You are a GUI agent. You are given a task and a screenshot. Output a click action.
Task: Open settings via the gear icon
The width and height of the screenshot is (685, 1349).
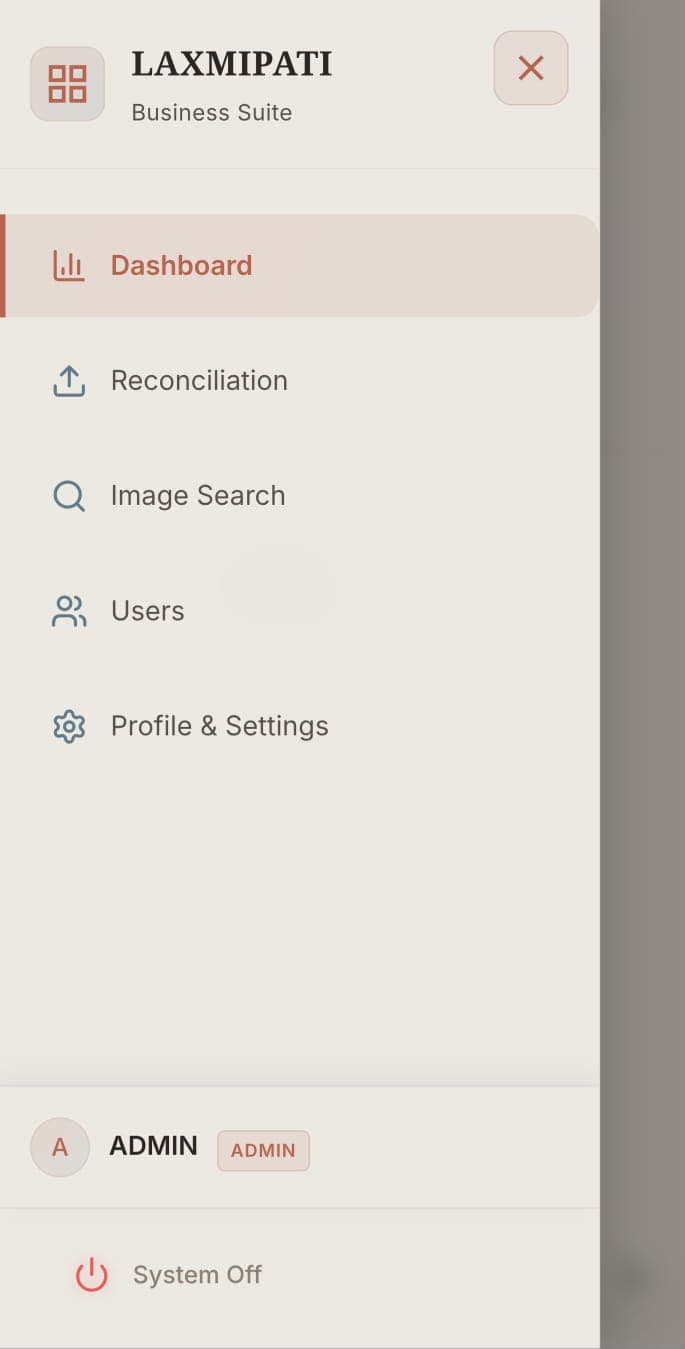click(x=68, y=726)
